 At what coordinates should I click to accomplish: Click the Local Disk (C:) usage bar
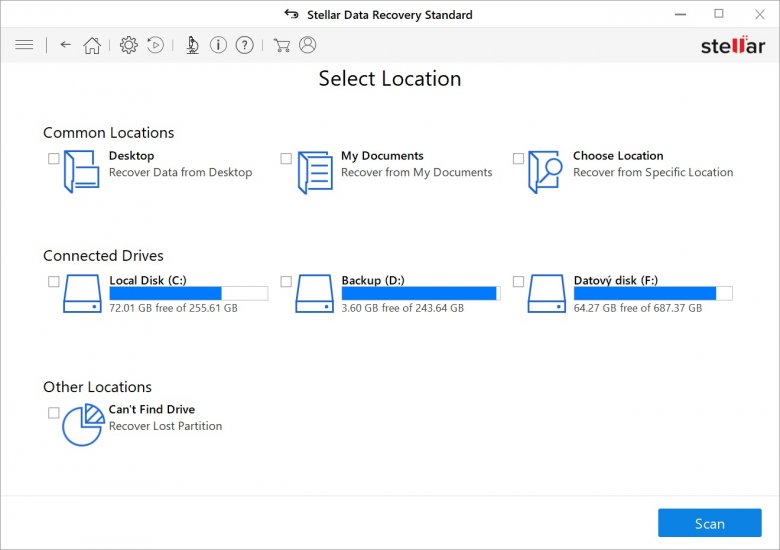click(188, 294)
